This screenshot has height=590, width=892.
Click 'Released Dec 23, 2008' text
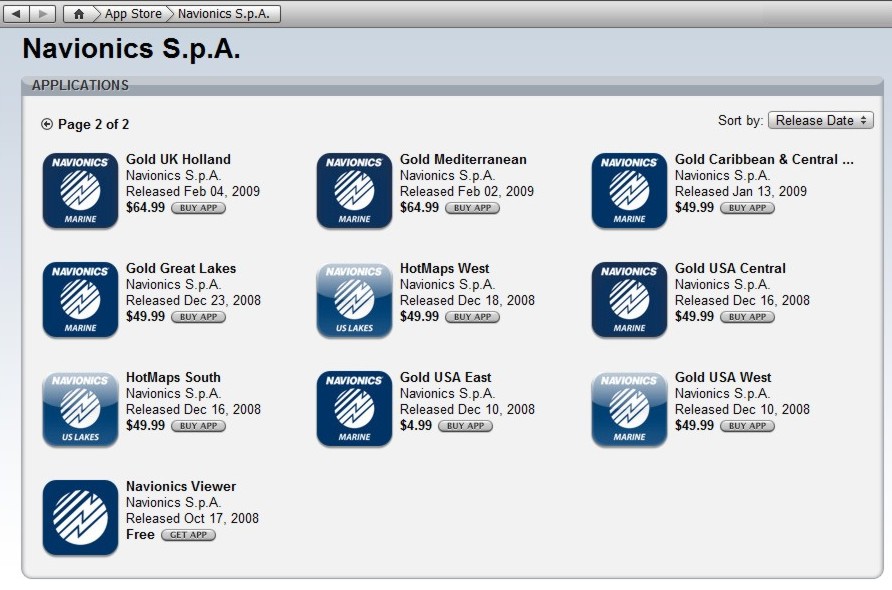[193, 300]
